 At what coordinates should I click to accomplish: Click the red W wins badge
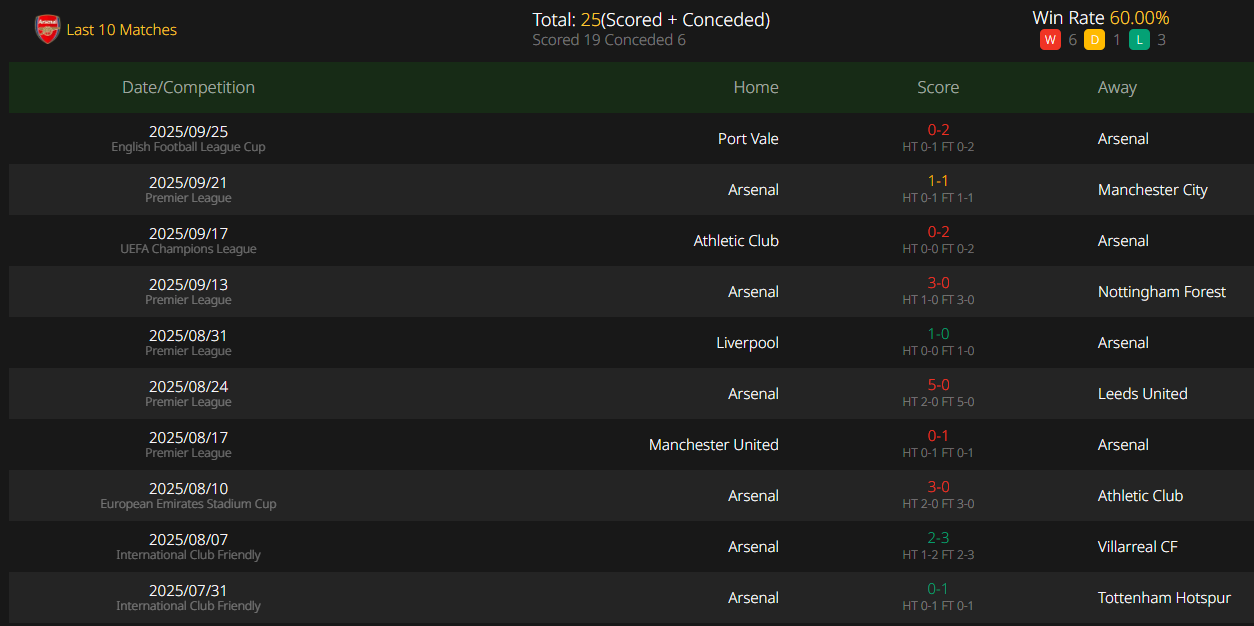coord(1050,40)
